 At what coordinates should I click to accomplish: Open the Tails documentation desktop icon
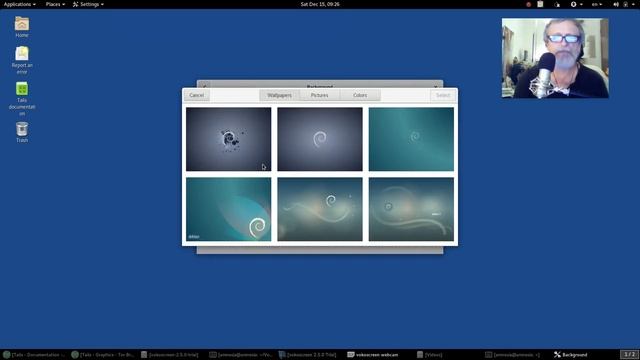pos(22,98)
